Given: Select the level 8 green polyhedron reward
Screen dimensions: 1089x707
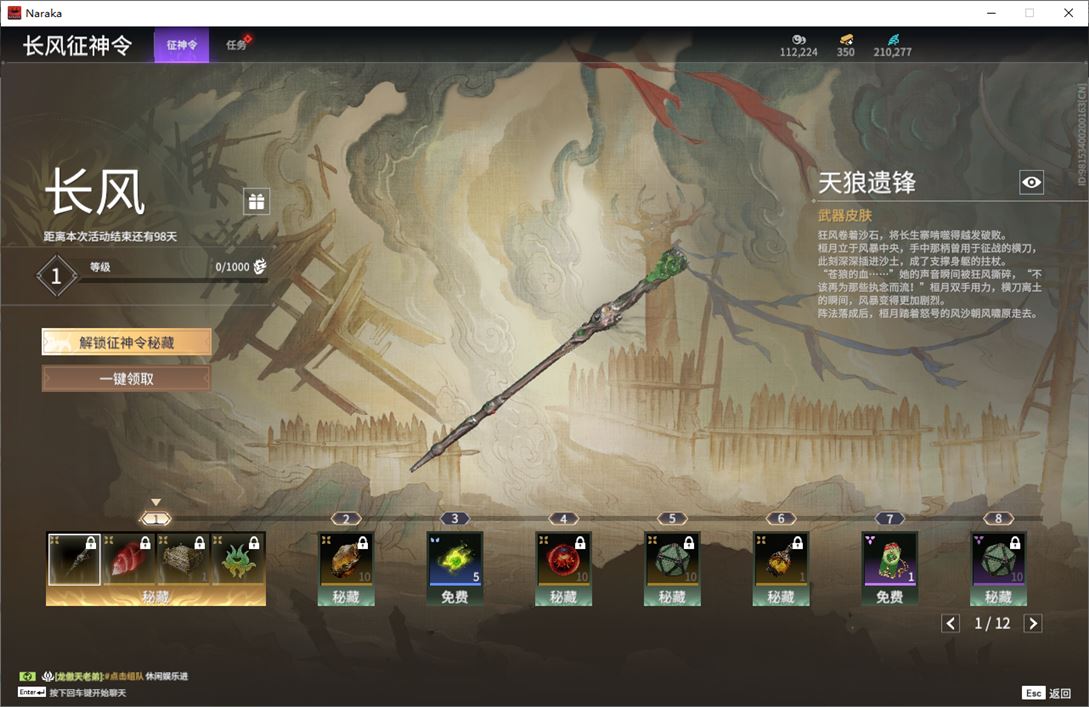Looking at the screenshot, I should [998, 558].
